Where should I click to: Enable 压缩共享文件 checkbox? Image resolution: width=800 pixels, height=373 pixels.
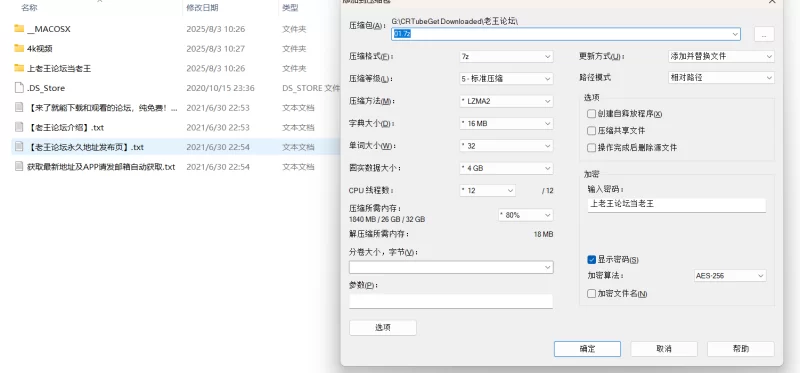(x=591, y=131)
